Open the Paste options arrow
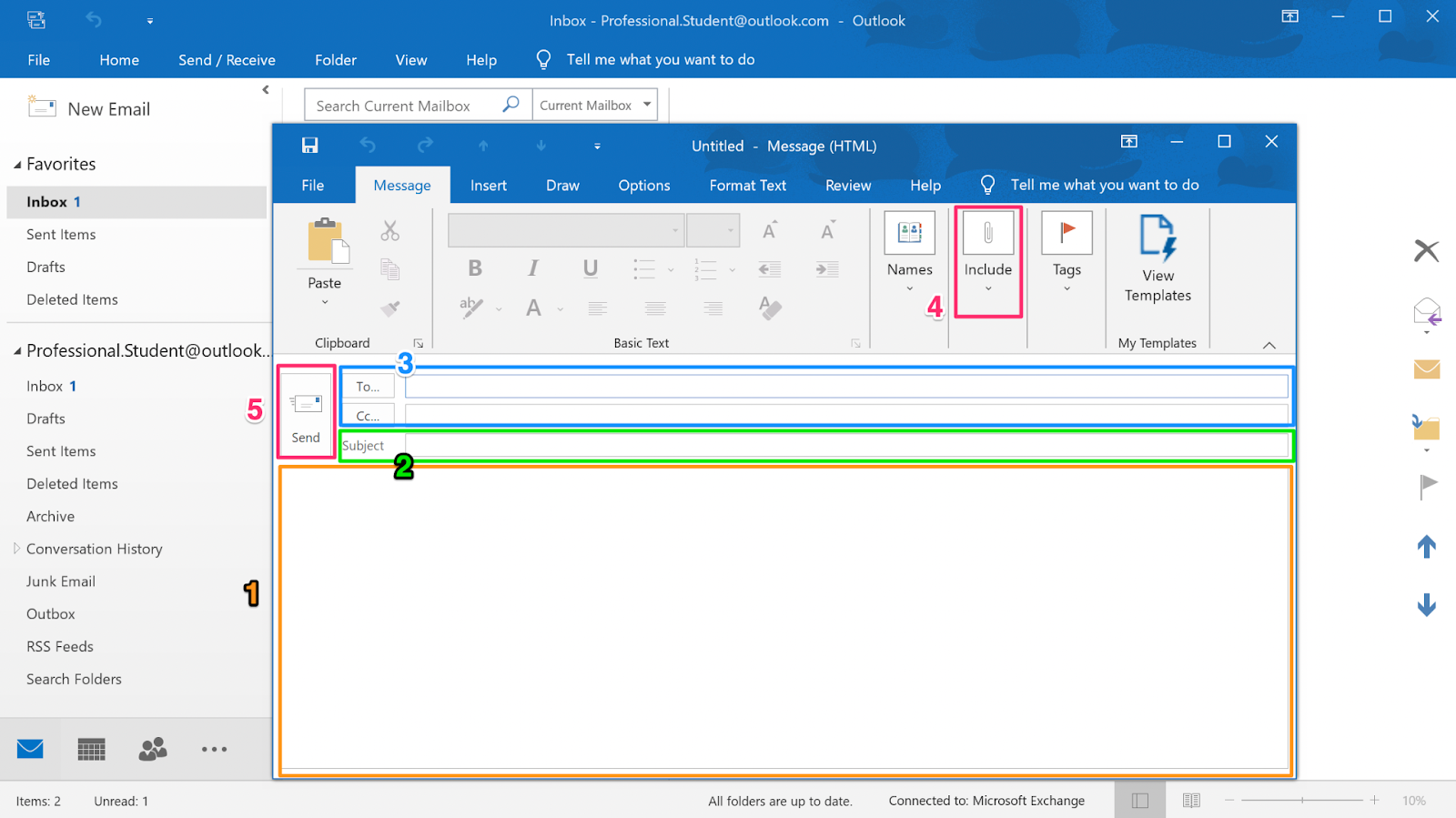Screen dimensions: 1456x818 click(325, 302)
